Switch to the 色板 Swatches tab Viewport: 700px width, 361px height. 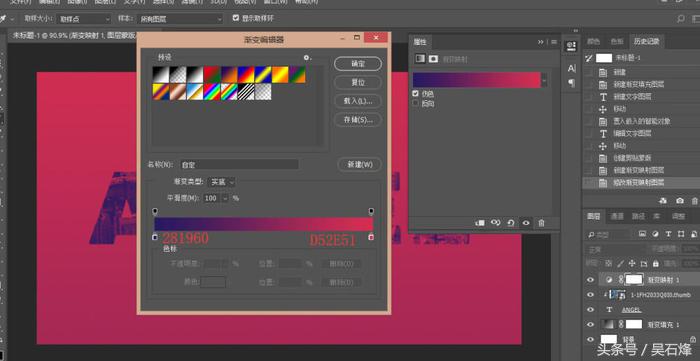(617, 41)
